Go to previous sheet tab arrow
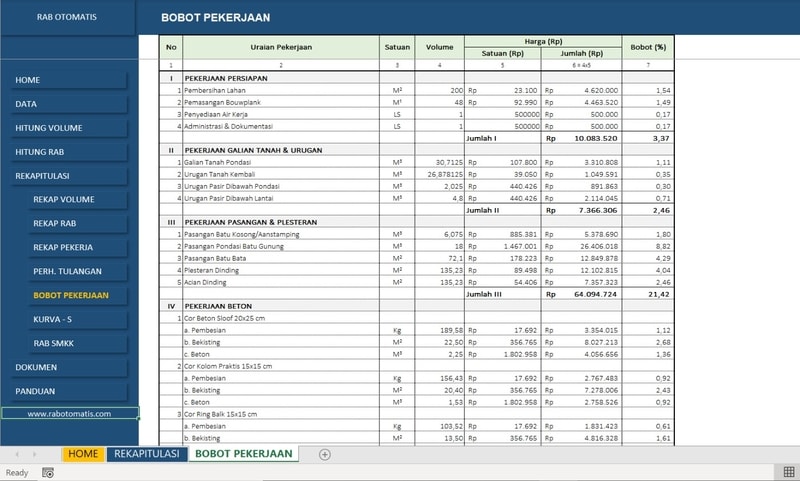This screenshot has width=800, height=481. click(17, 454)
